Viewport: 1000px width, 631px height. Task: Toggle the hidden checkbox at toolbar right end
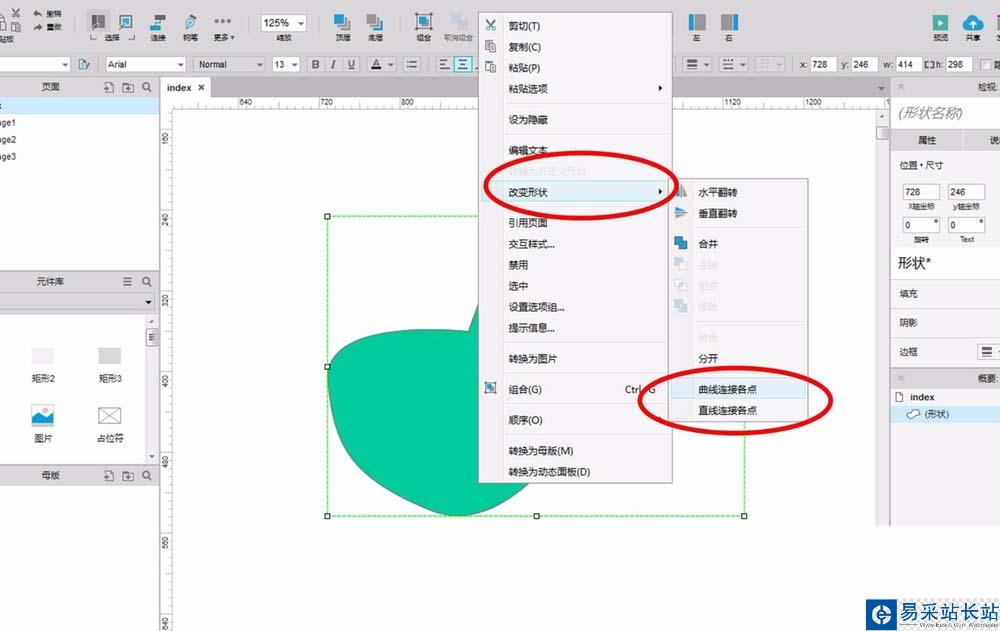click(986, 64)
